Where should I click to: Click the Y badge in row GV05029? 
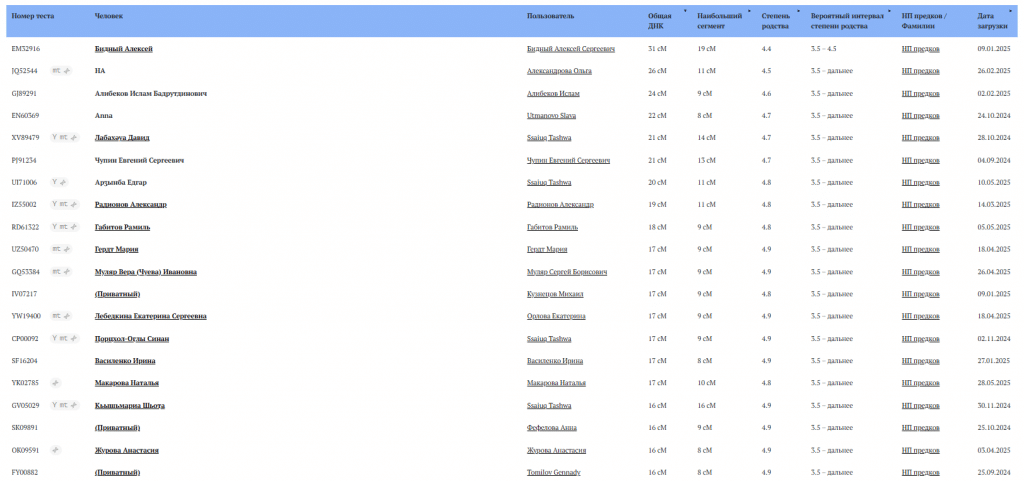click(x=54, y=405)
